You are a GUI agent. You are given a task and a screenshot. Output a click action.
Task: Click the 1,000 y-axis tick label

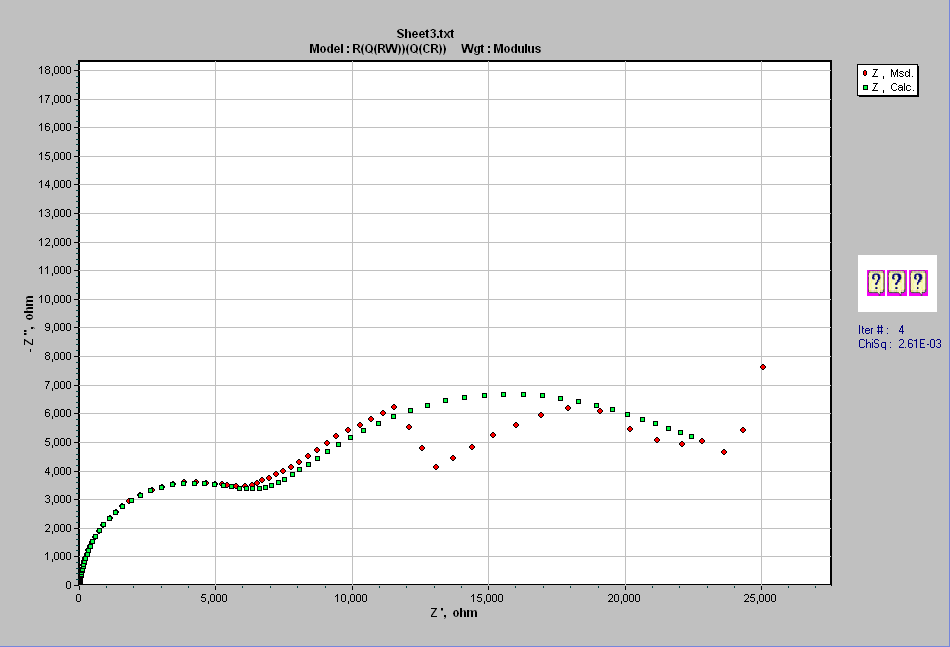58,557
